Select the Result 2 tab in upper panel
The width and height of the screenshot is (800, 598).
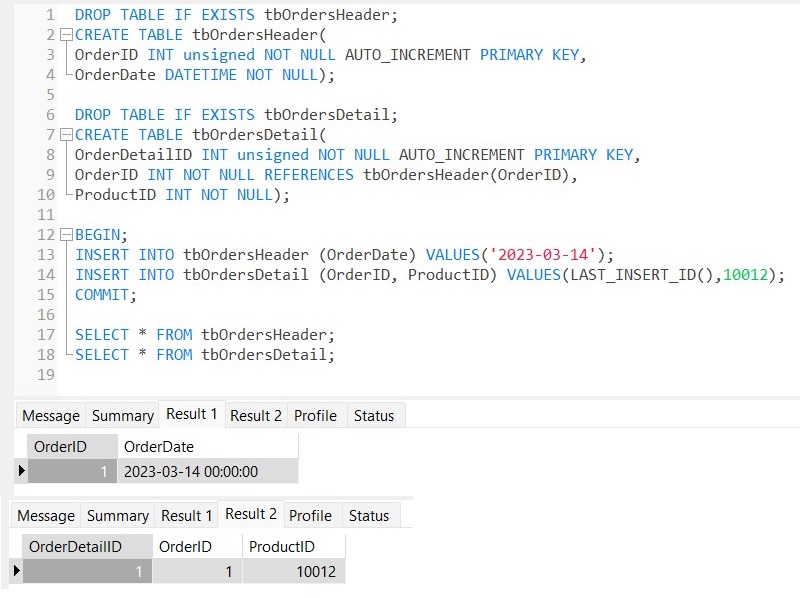point(256,415)
